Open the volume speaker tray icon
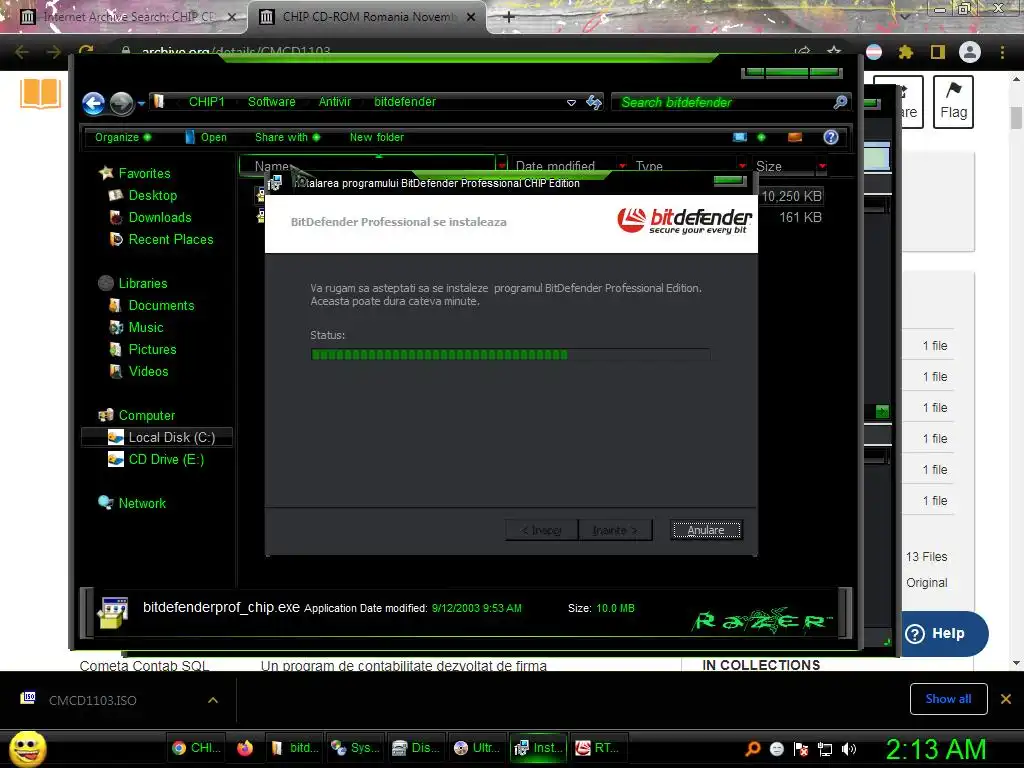 (x=848, y=749)
